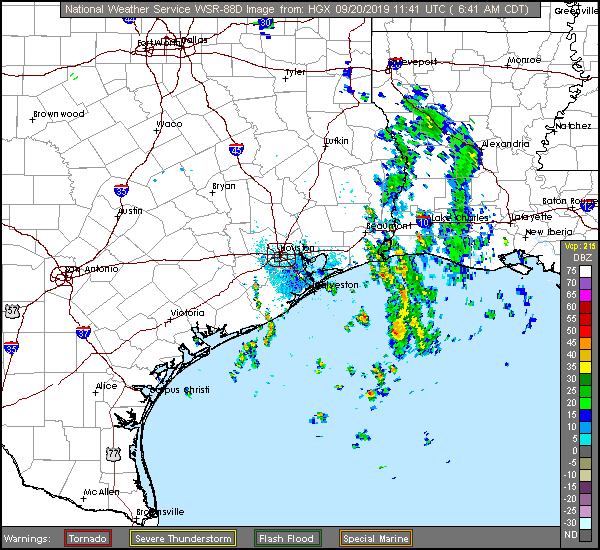
Task: Click the DBZ legend heading
Action: (x=582, y=258)
